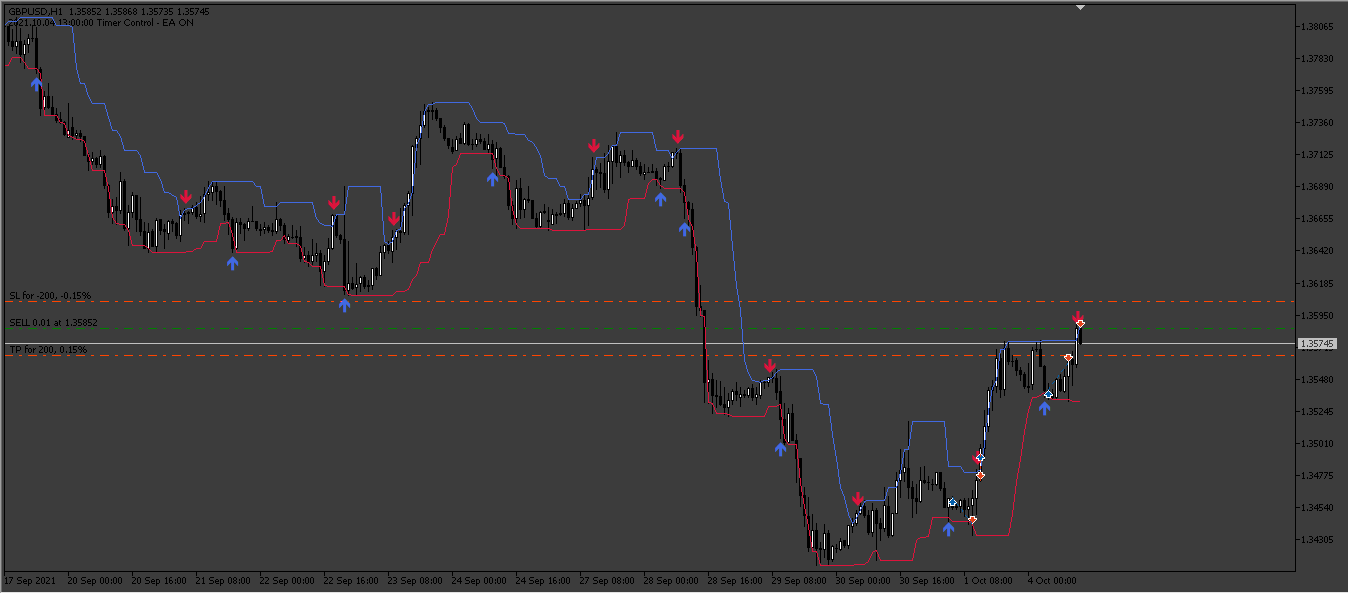Click the 17 Sep 2021 time axis label
Image resolution: width=1348 pixels, height=593 pixels.
pos(30,580)
